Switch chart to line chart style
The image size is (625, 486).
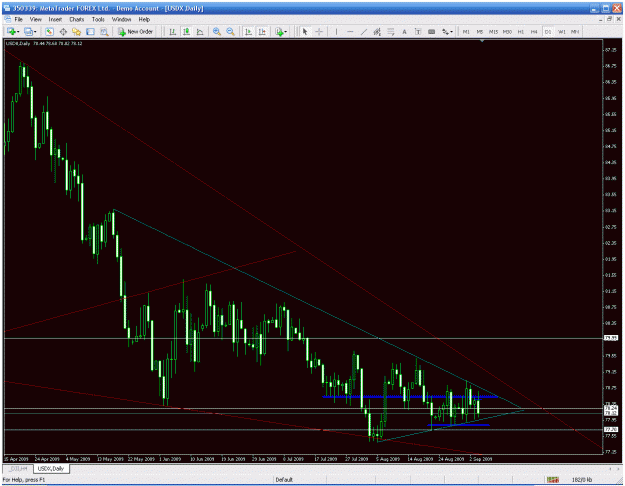click(200, 32)
